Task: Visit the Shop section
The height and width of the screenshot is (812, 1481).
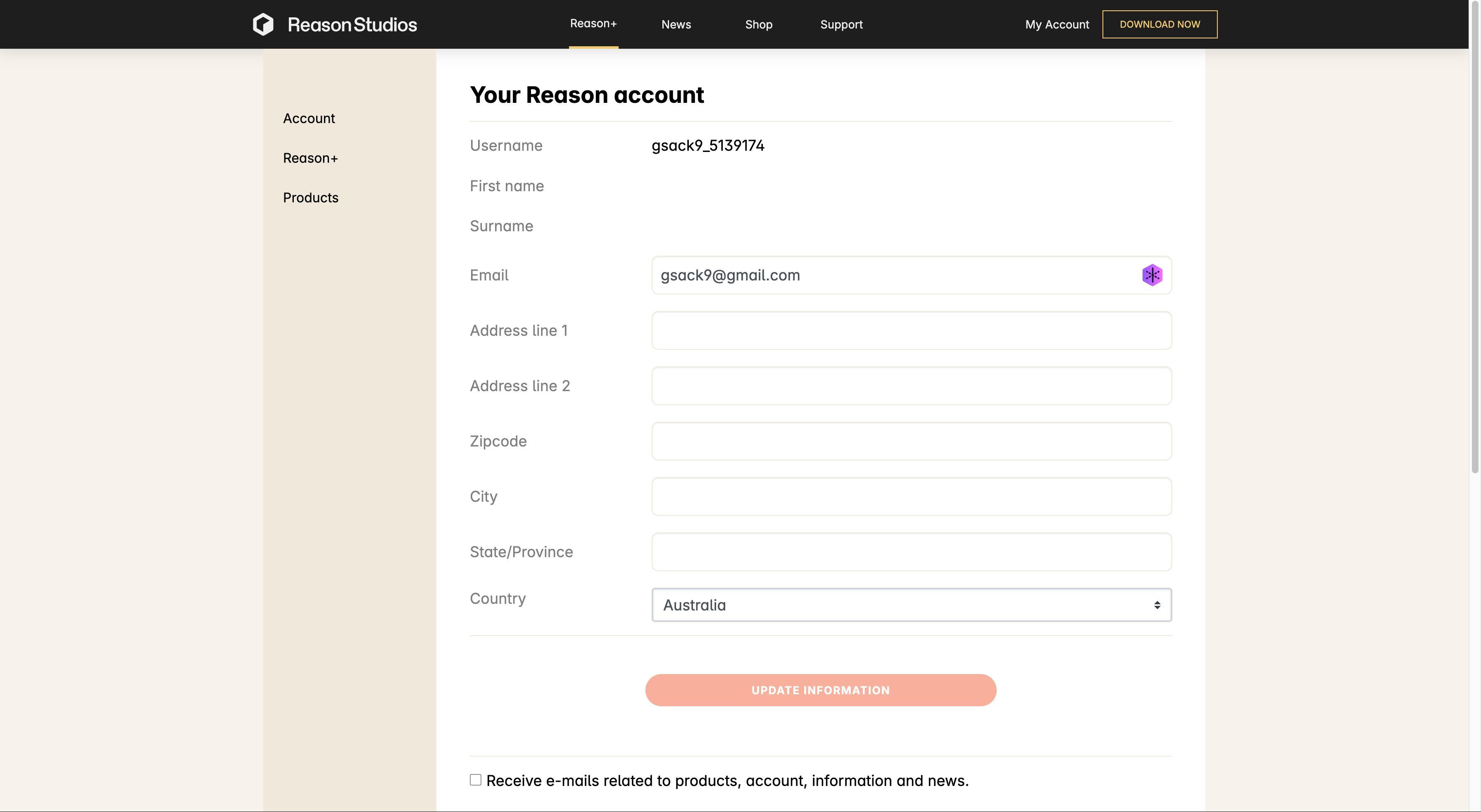Action: pos(758,24)
